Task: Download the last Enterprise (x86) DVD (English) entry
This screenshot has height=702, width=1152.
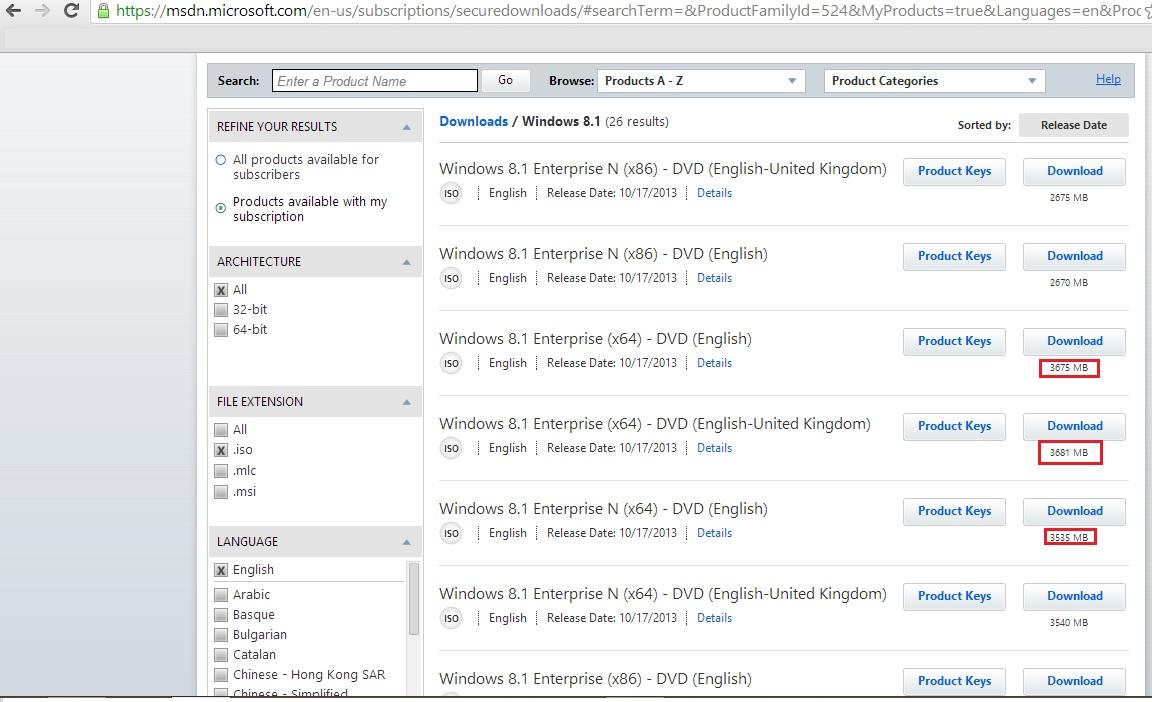Action: tap(1074, 681)
